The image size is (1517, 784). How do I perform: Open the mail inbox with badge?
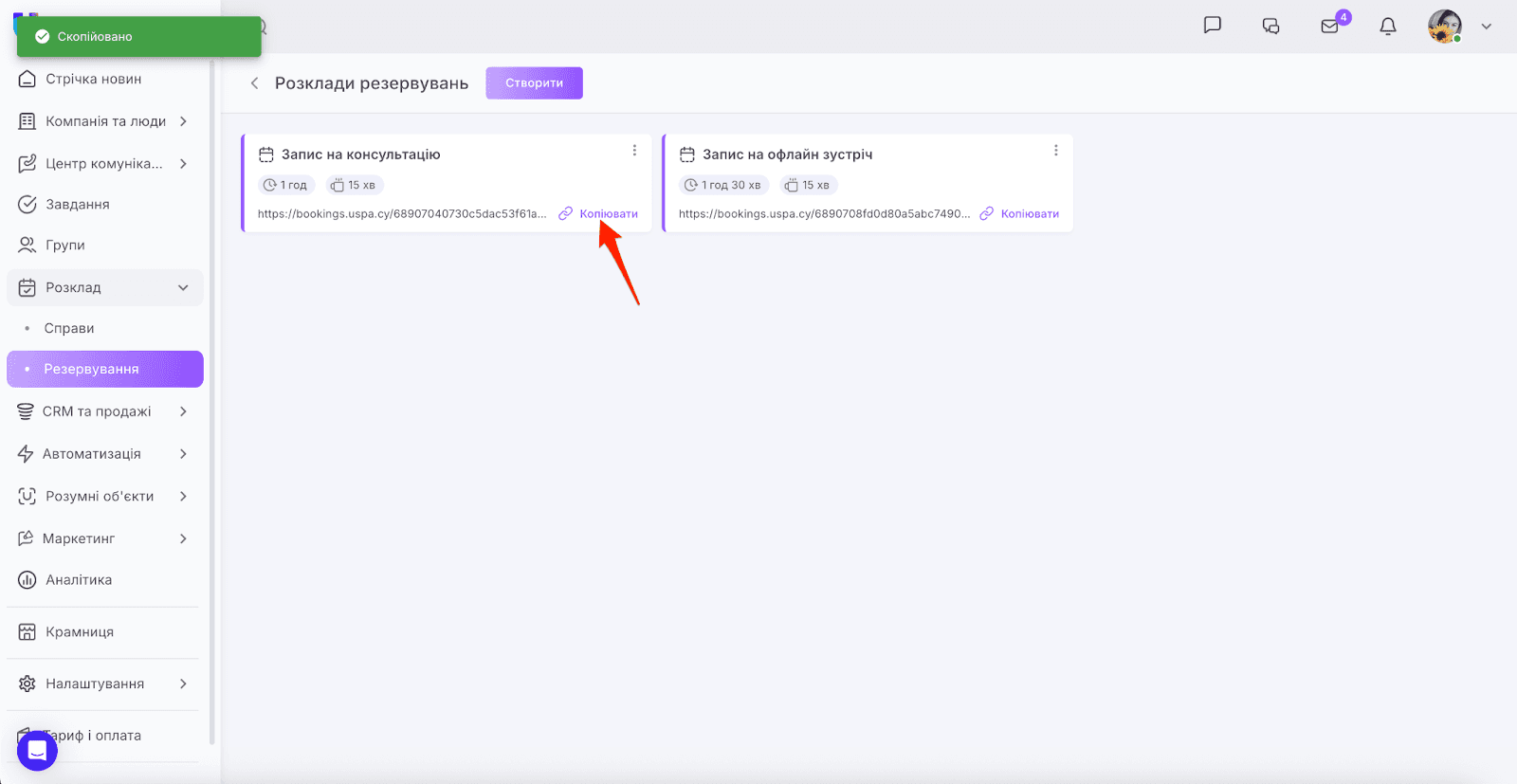pyautogui.click(x=1330, y=26)
